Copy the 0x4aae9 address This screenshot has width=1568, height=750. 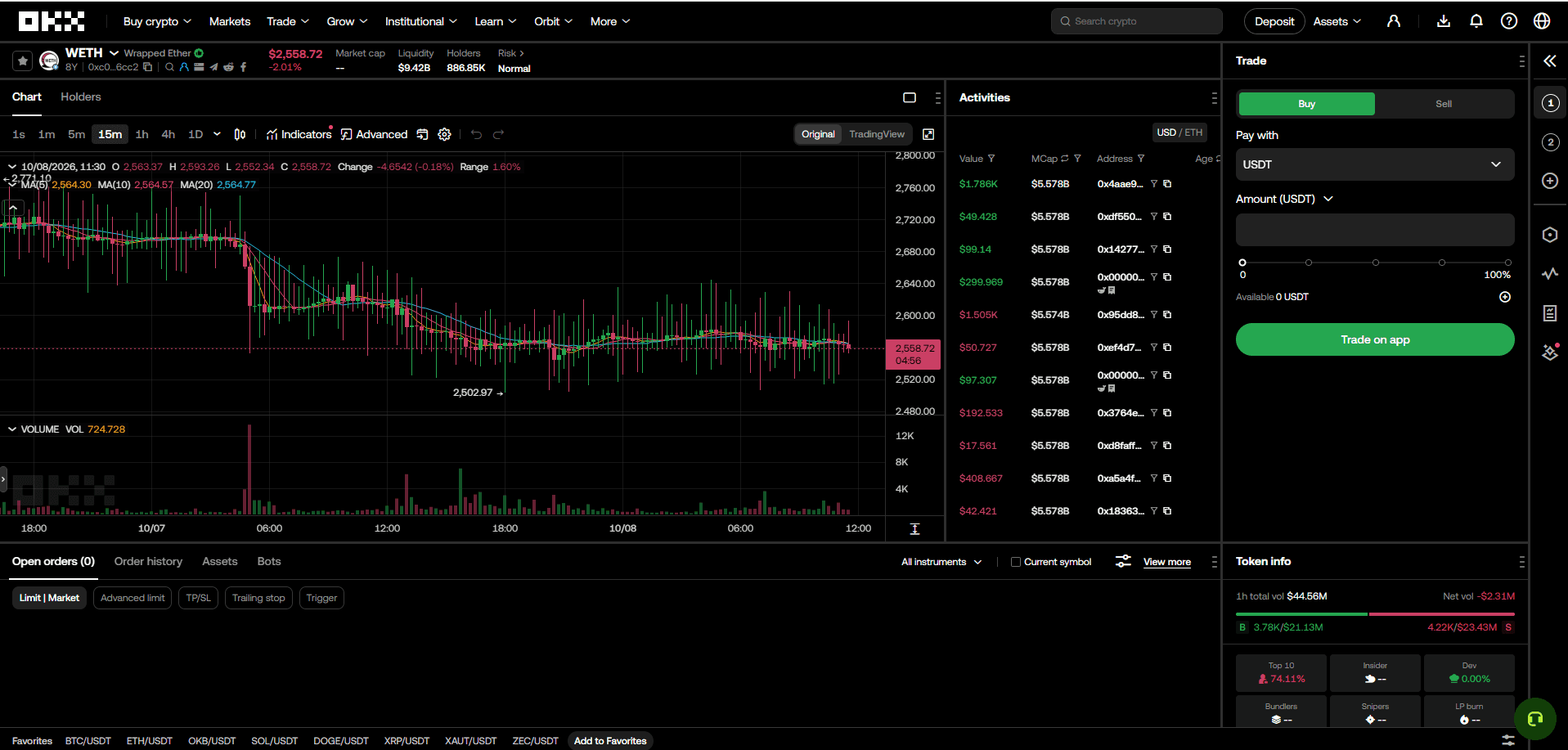coord(1167,184)
